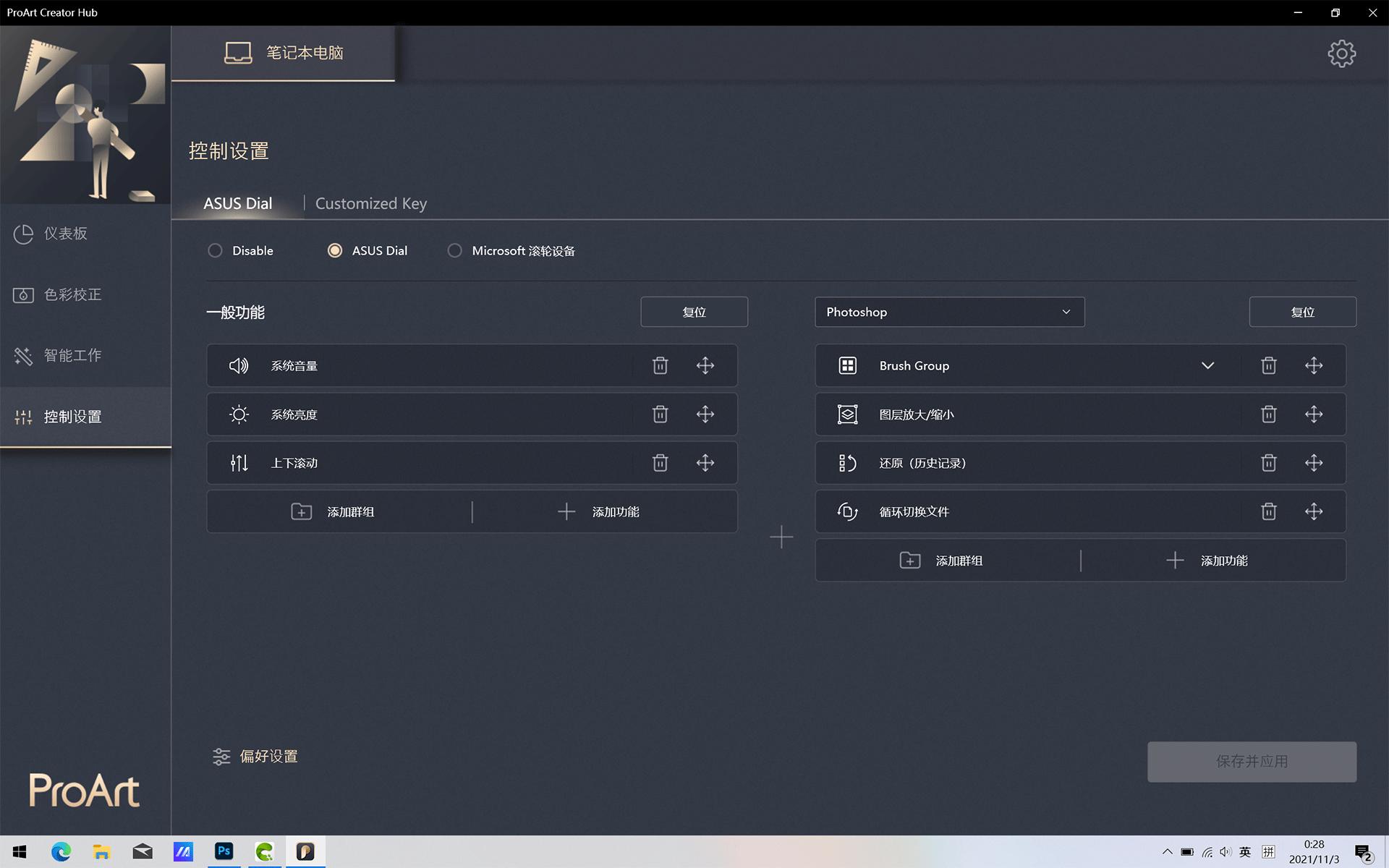1389x868 pixels.
Task: Open Photoshop from the taskbar
Action: tap(224, 851)
